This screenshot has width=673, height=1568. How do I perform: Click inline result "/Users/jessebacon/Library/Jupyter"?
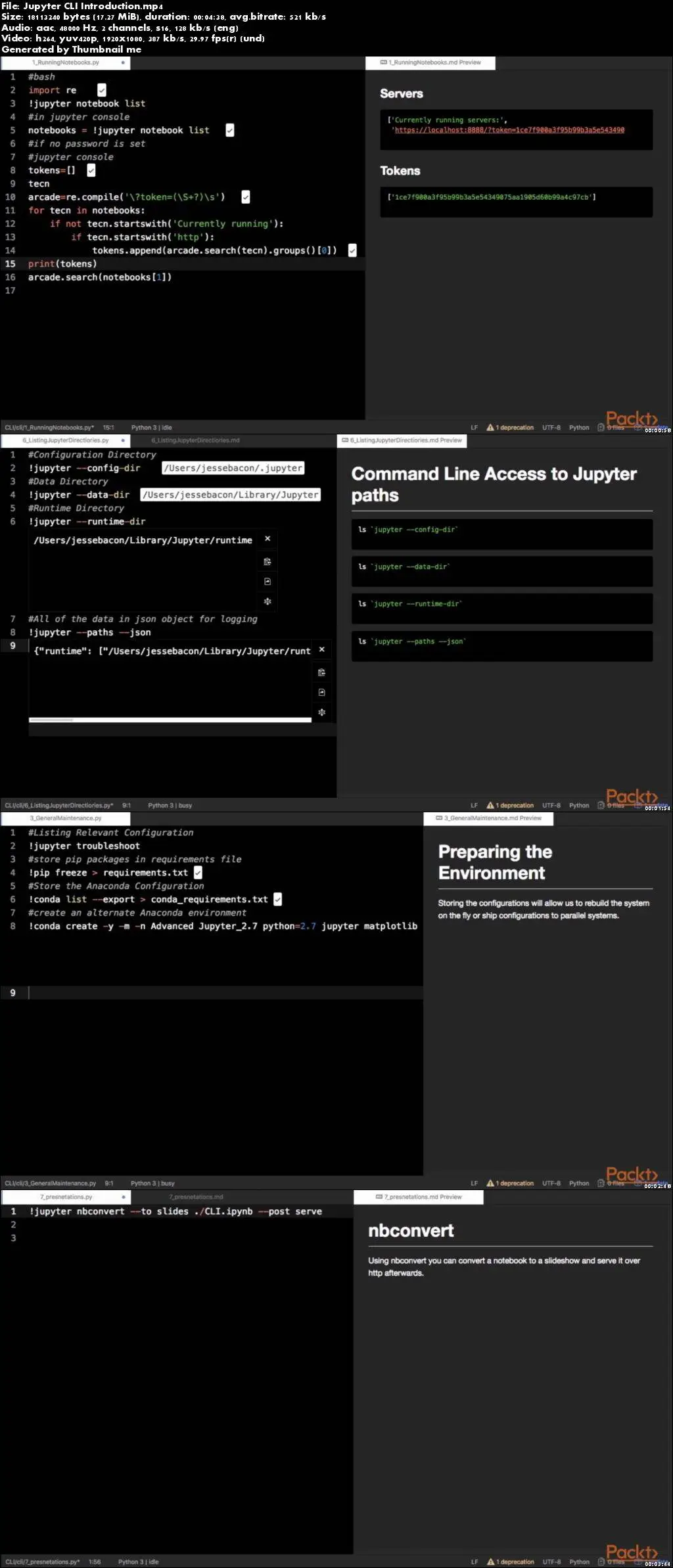click(x=231, y=494)
